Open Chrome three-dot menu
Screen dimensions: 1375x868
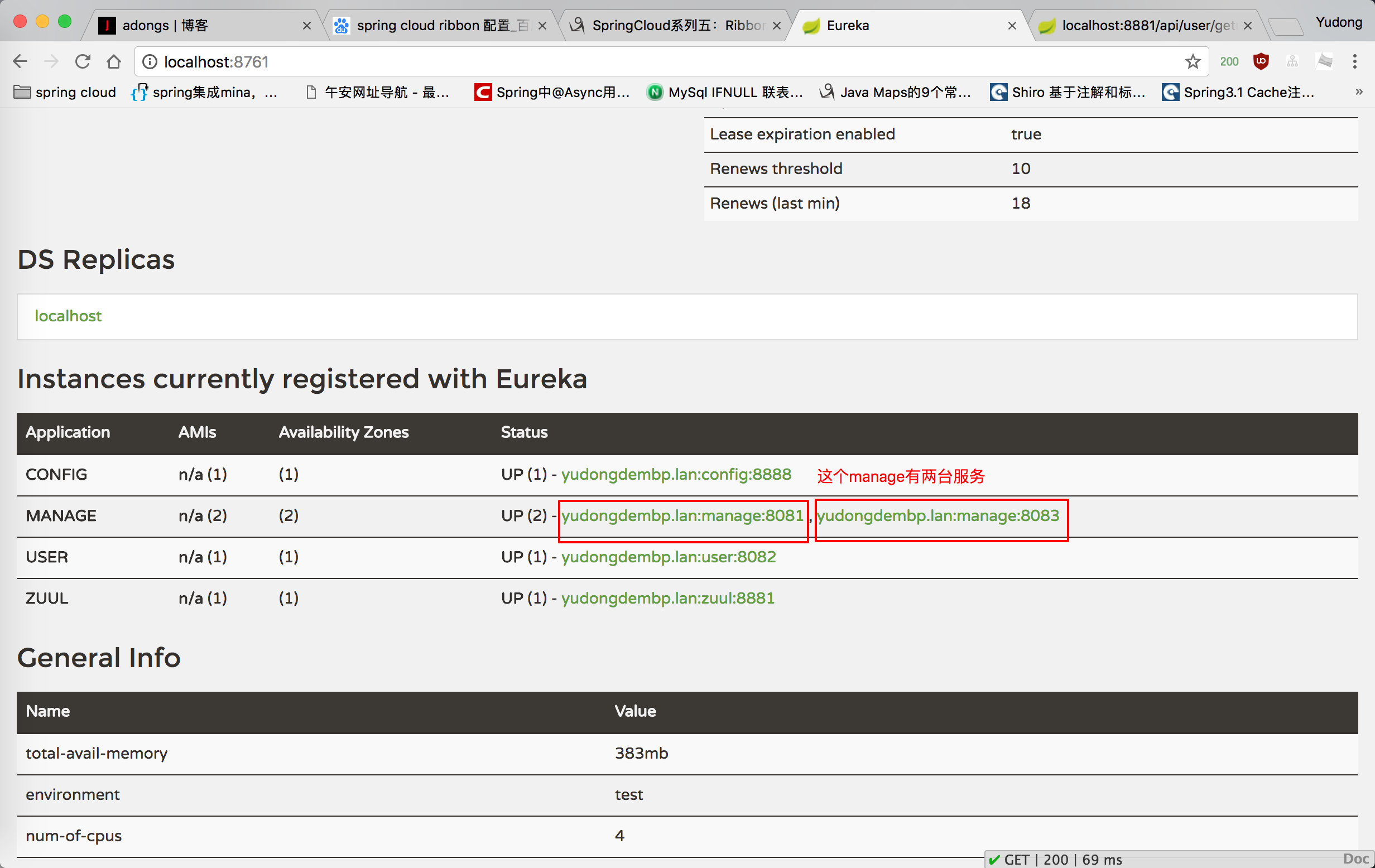[1354, 61]
